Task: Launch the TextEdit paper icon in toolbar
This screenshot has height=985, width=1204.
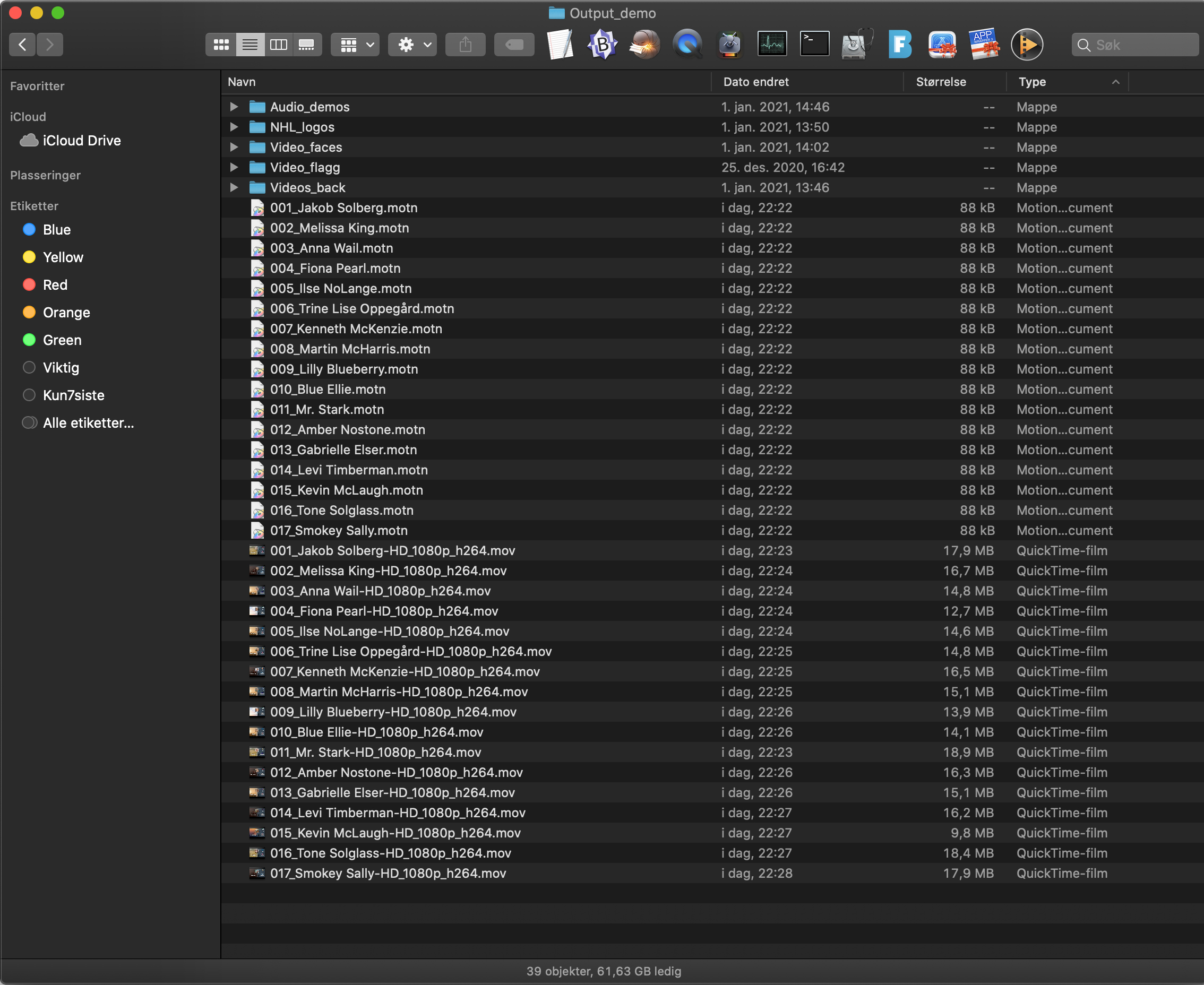Action: [560, 44]
